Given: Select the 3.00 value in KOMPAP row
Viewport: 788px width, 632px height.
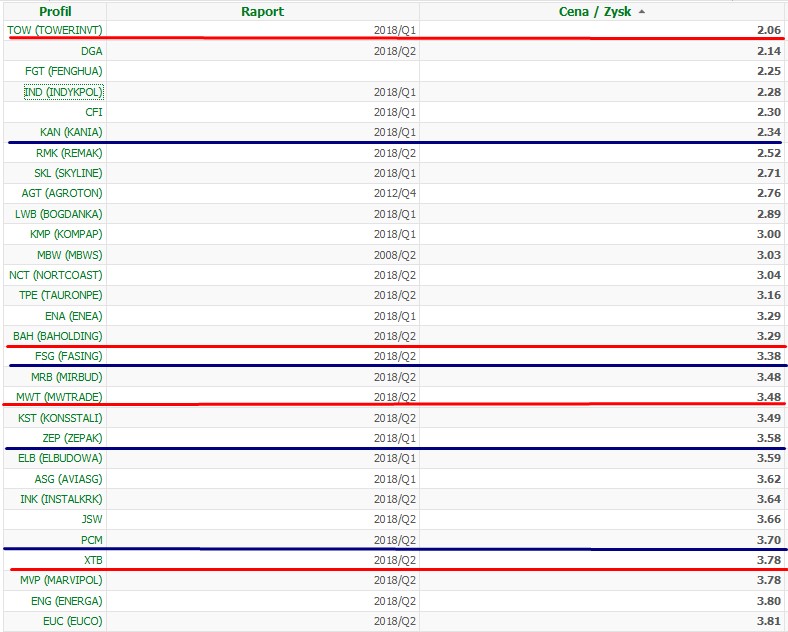Looking at the screenshot, I should pyautogui.click(x=769, y=234).
